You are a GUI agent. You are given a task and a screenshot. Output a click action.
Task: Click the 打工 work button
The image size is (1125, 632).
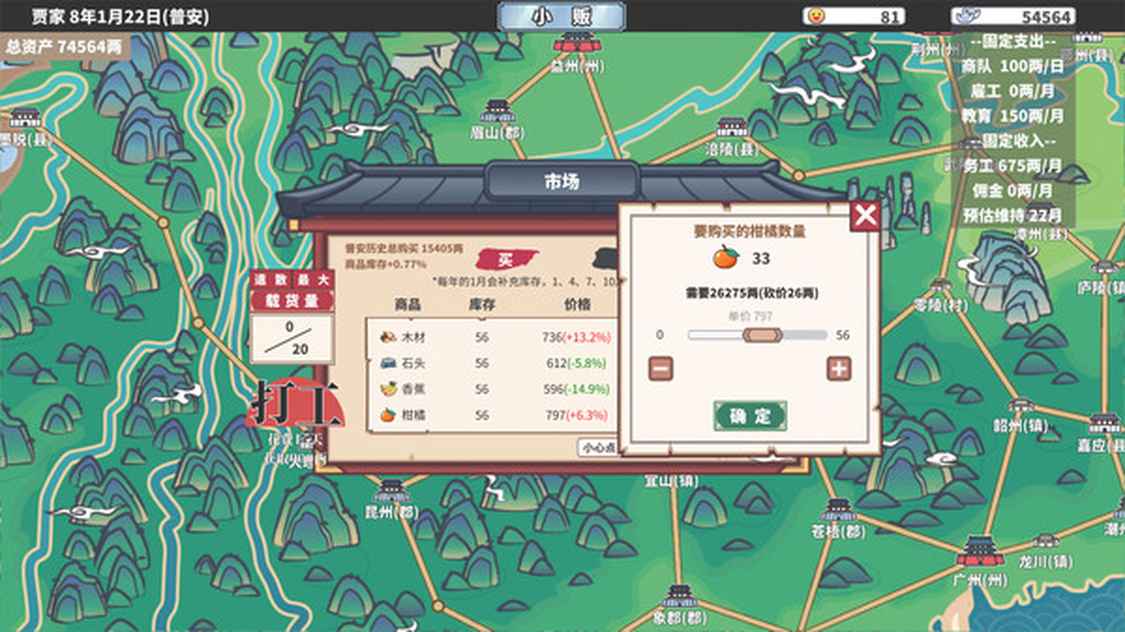pyautogui.click(x=295, y=404)
